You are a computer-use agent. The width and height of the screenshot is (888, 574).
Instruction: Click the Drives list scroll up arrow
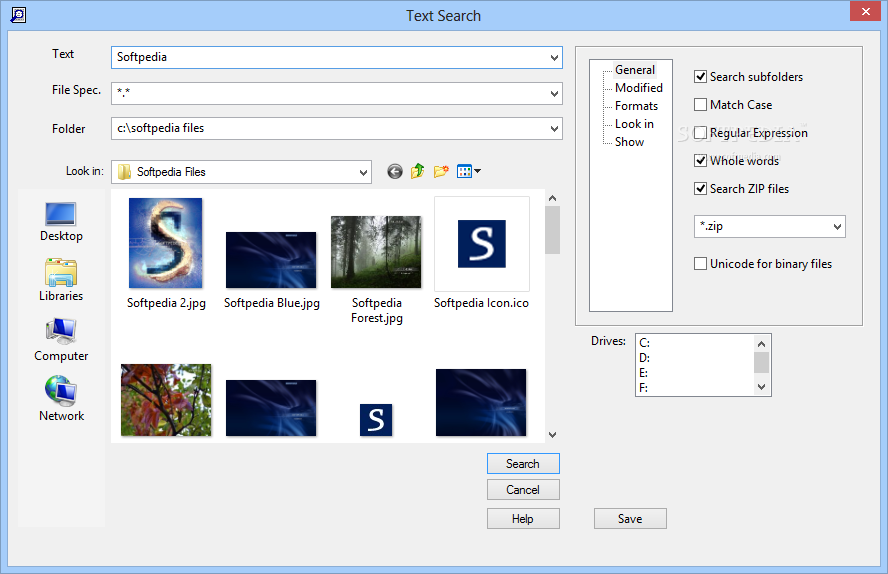(761, 344)
